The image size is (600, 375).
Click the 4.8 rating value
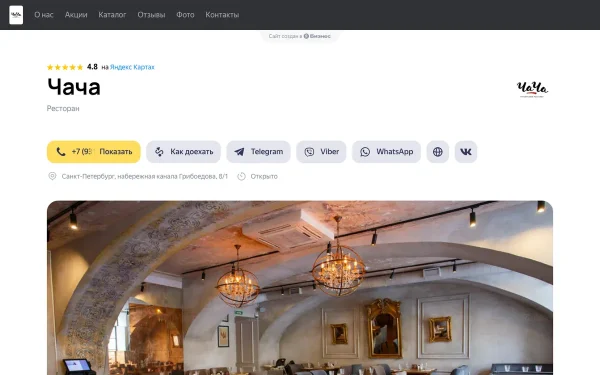(92, 67)
